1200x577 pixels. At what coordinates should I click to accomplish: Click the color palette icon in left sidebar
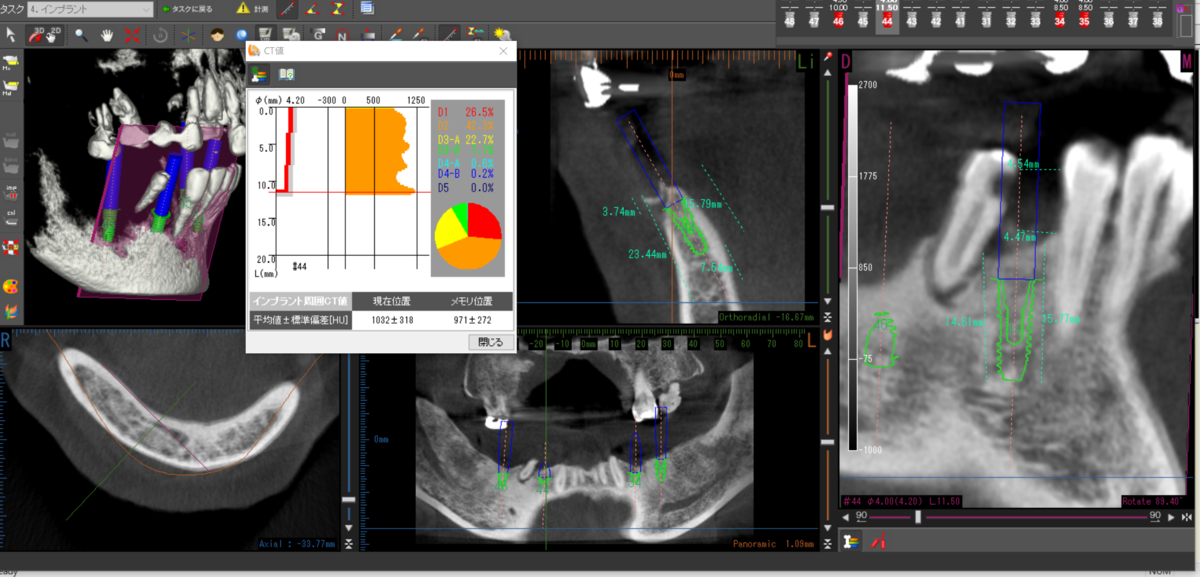pyautogui.click(x=11, y=287)
